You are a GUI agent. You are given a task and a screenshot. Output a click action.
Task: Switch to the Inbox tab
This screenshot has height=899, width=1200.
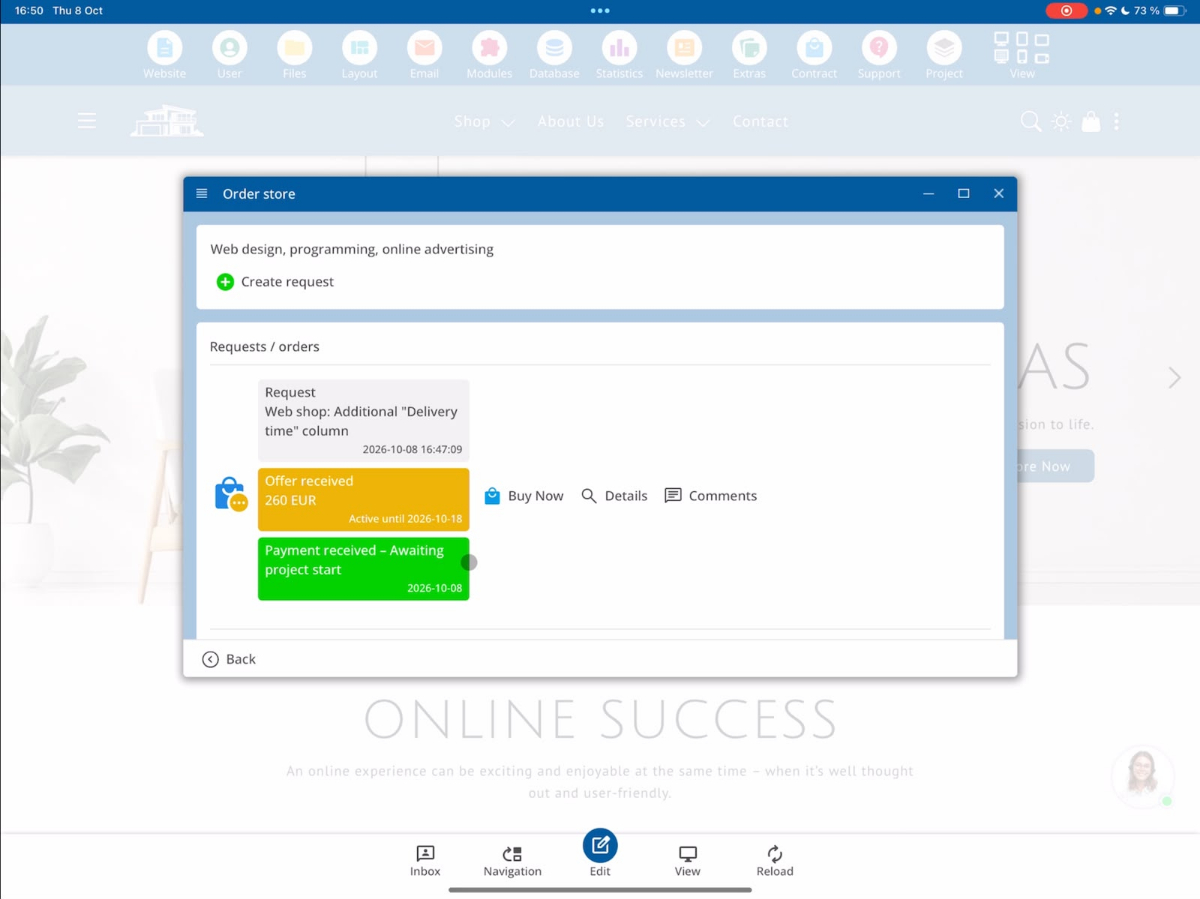click(425, 861)
